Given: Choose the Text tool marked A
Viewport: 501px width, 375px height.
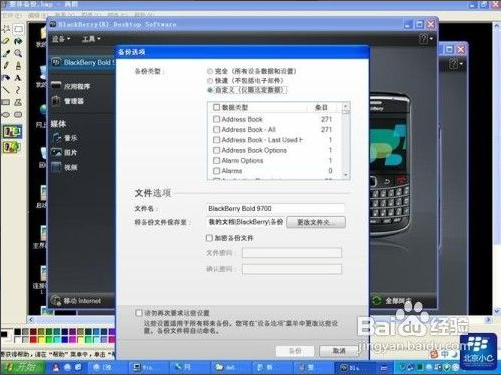Looking at the screenshot, I should (18, 78).
